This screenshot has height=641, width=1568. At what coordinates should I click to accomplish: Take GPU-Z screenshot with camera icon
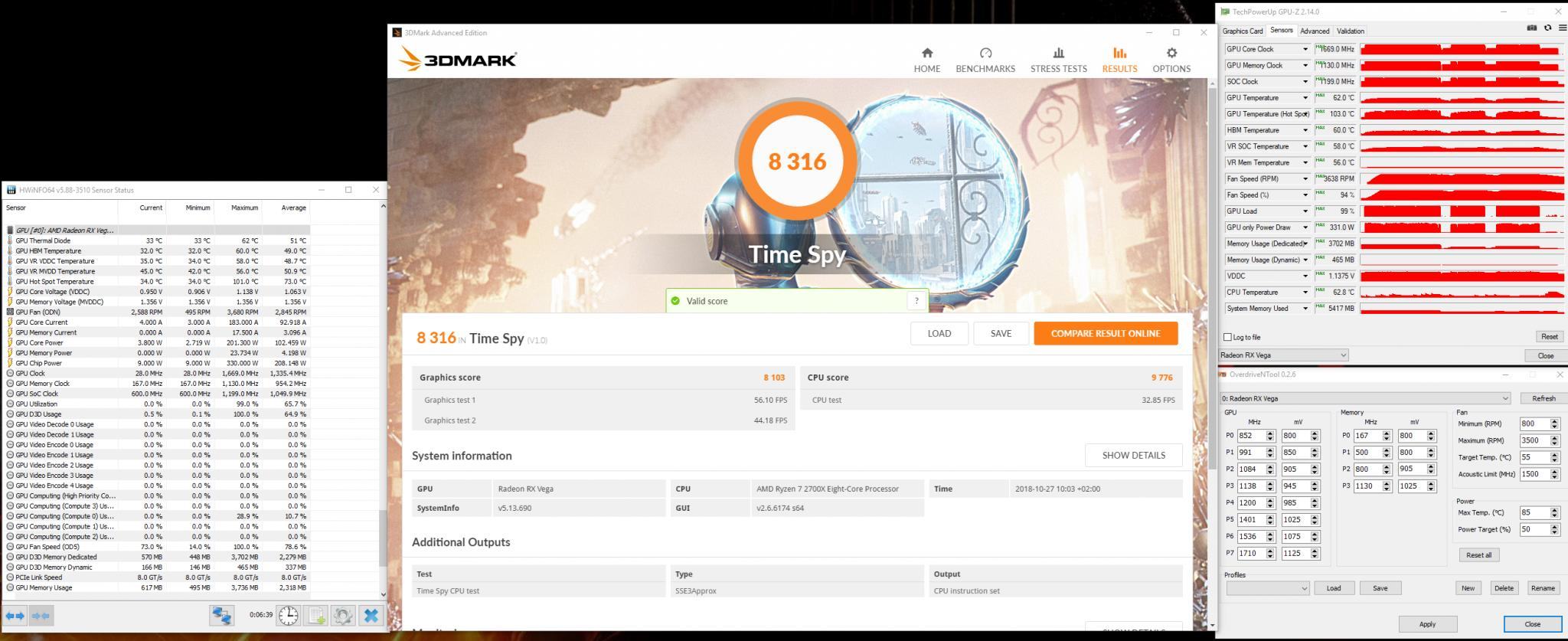click(x=1532, y=28)
